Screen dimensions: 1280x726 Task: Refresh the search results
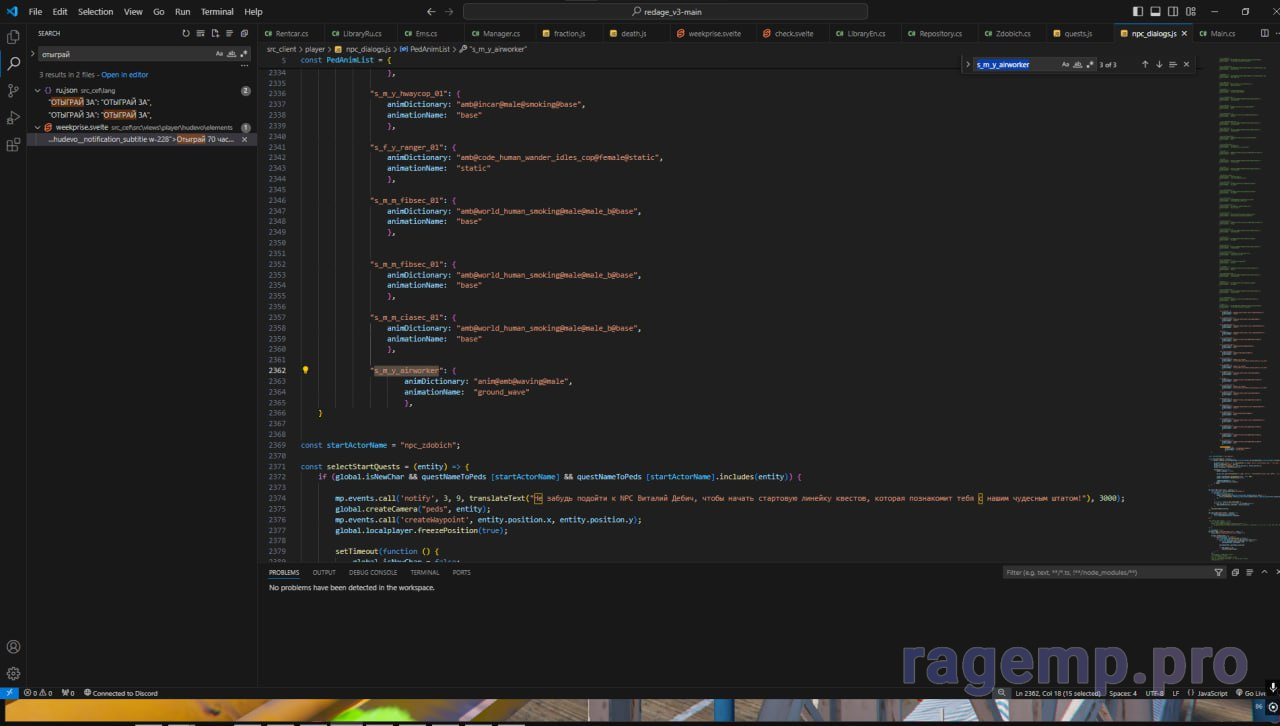[186, 33]
